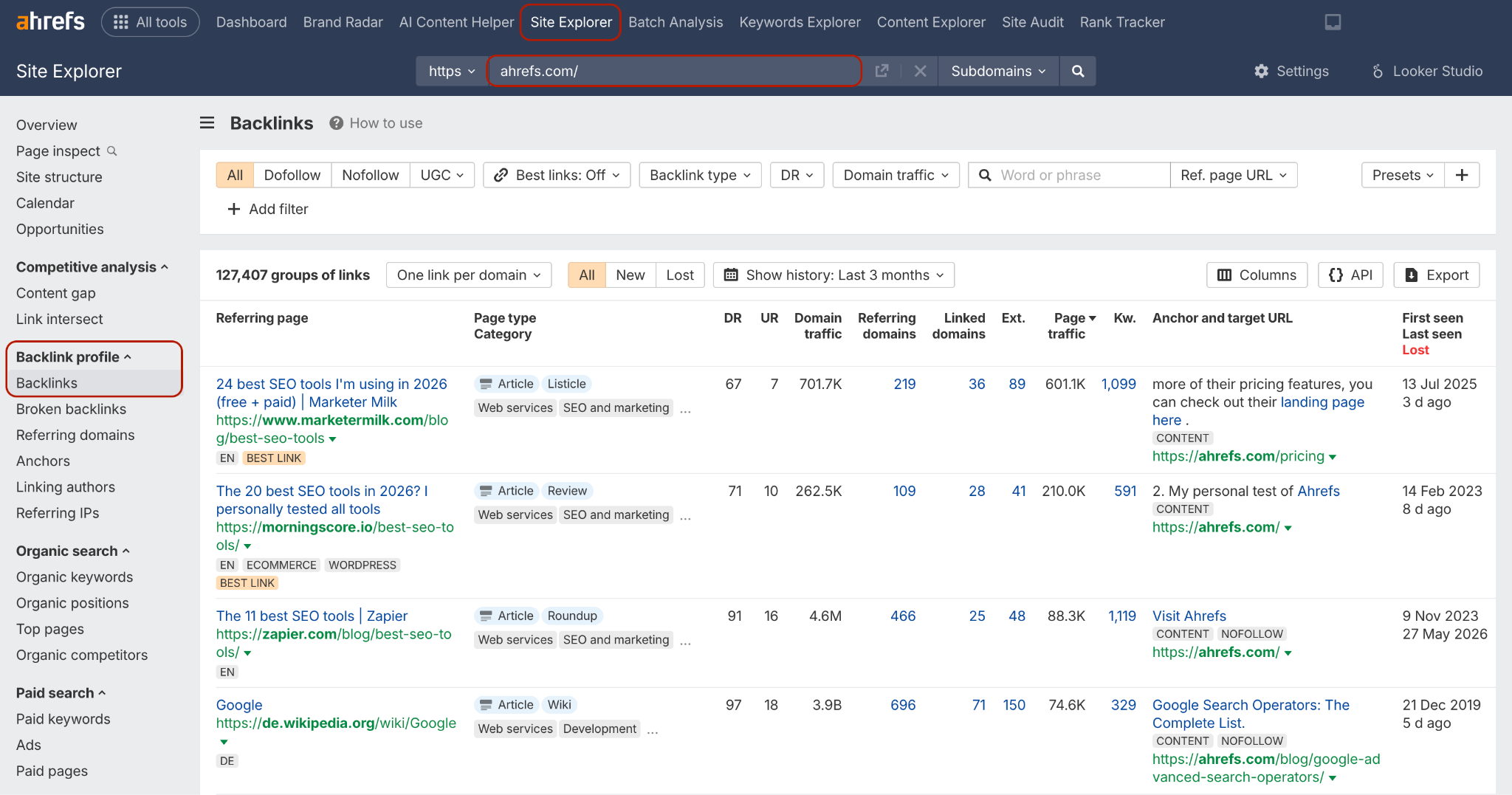Viewport: 1512px width, 795px height.
Task: Open Ref. page URL dropdown
Action: pos(1234,175)
